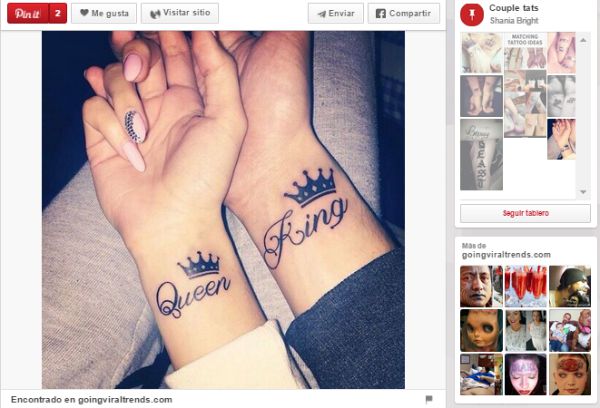
Task: Open the pin count badge showing 2
Action: pyautogui.click(x=58, y=13)
